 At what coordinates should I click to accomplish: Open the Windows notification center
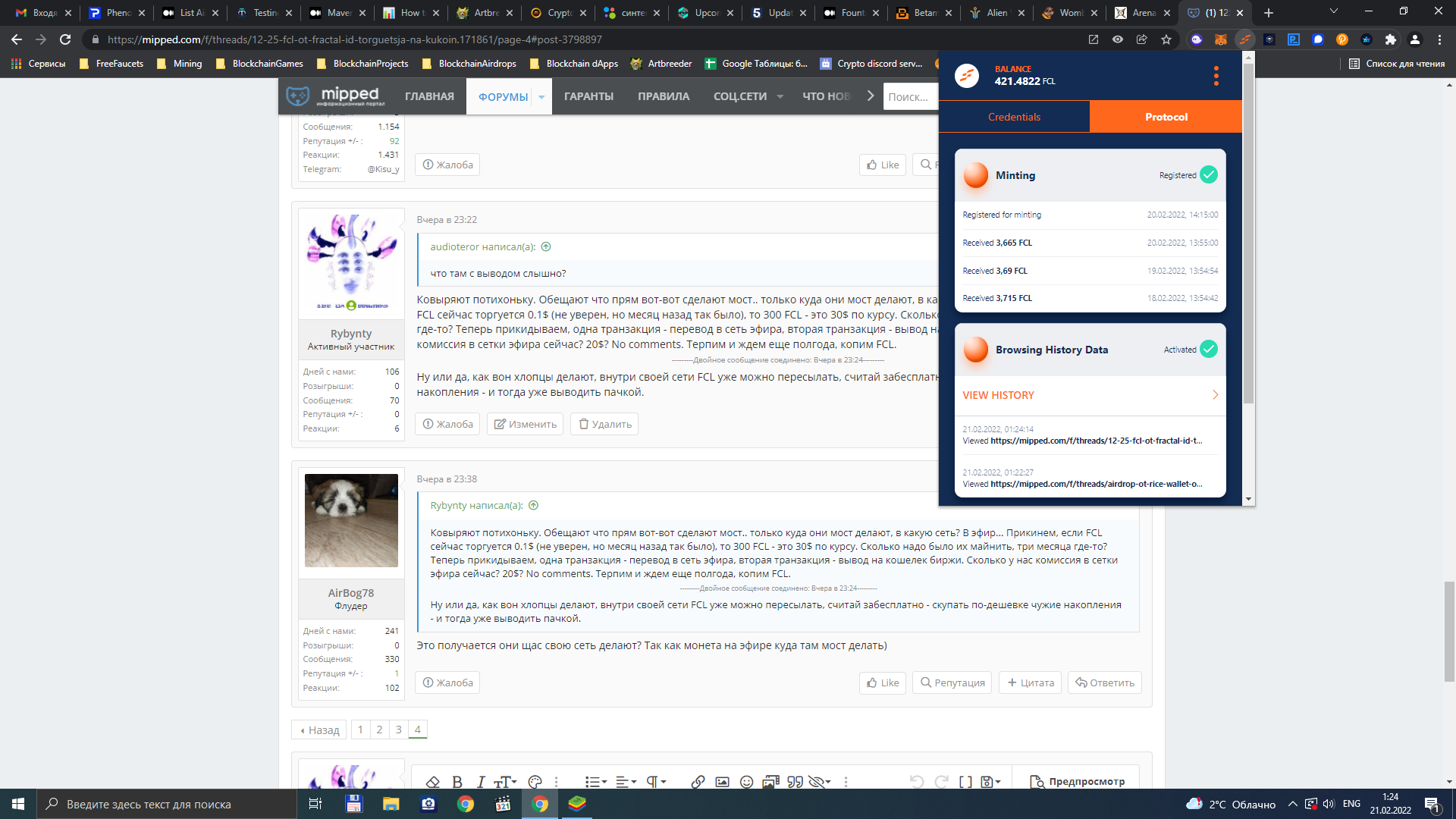pyautogui.click(x=1432, y=804)
